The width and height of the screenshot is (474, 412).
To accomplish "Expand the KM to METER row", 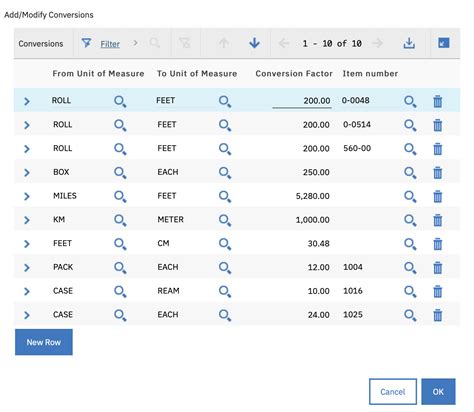I will (27, 220).
